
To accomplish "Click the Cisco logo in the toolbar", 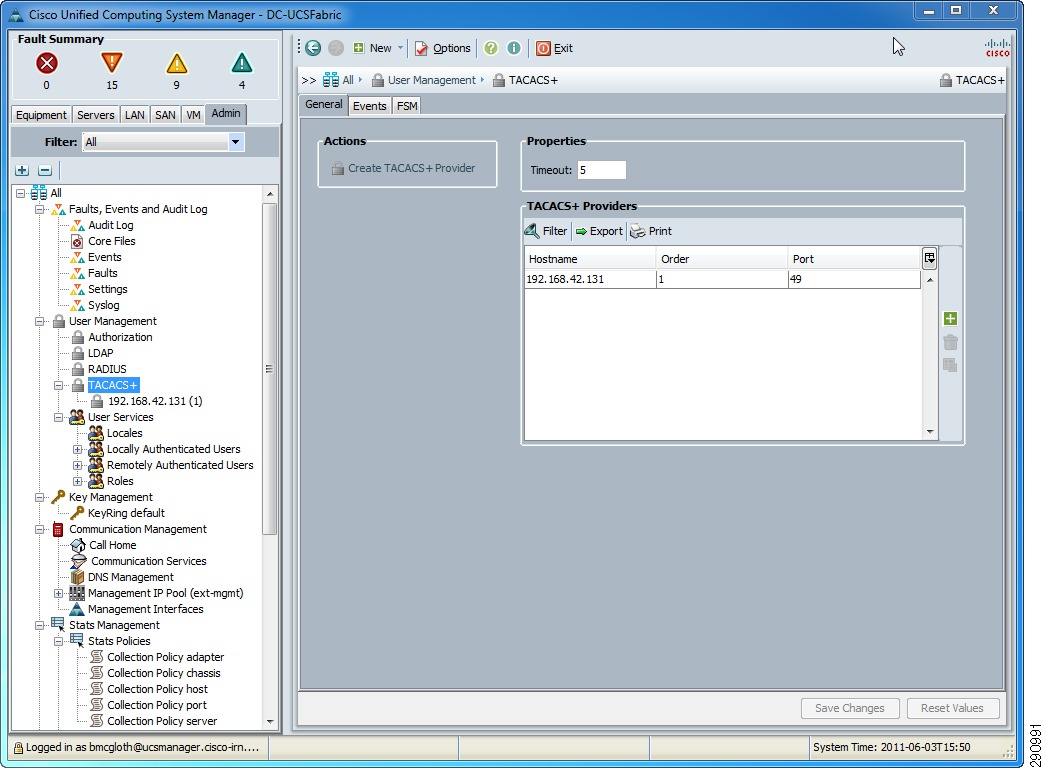I will coord(997,48).
